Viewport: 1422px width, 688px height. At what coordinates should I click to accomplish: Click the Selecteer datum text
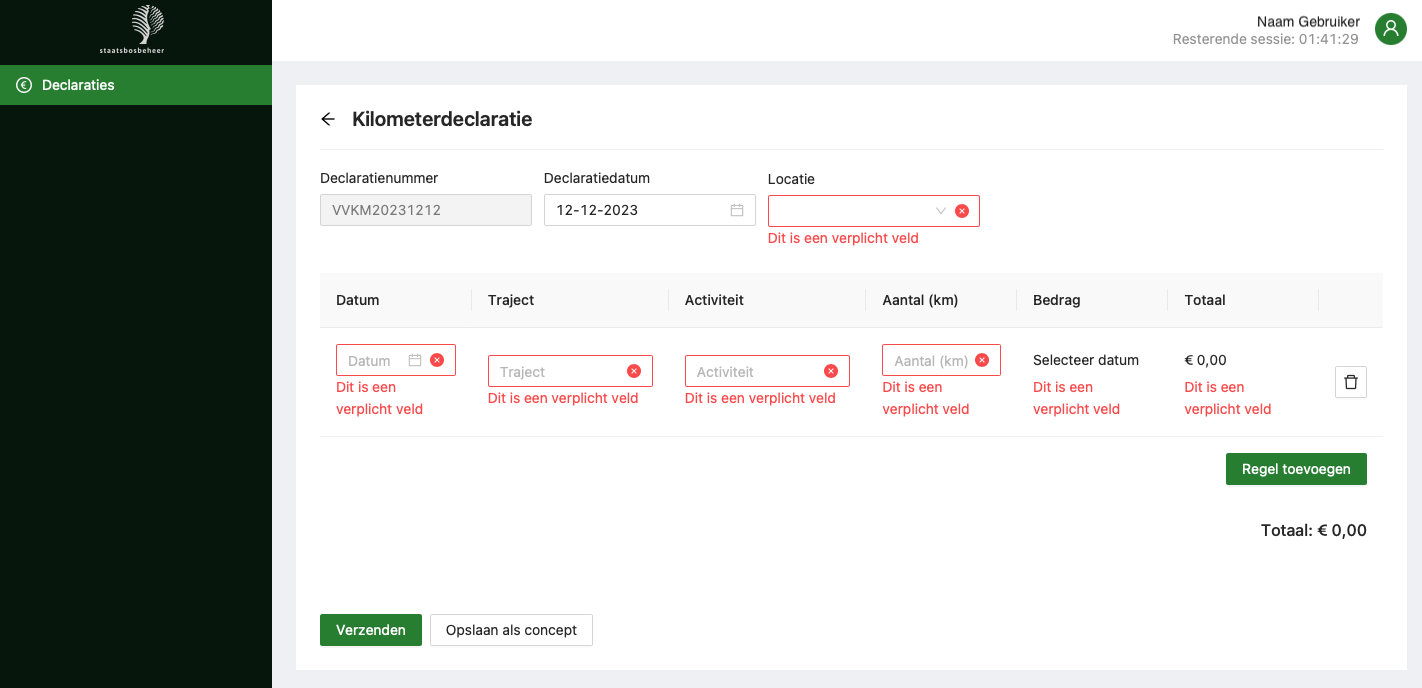pyautogui.click(x=1086, y=360)
